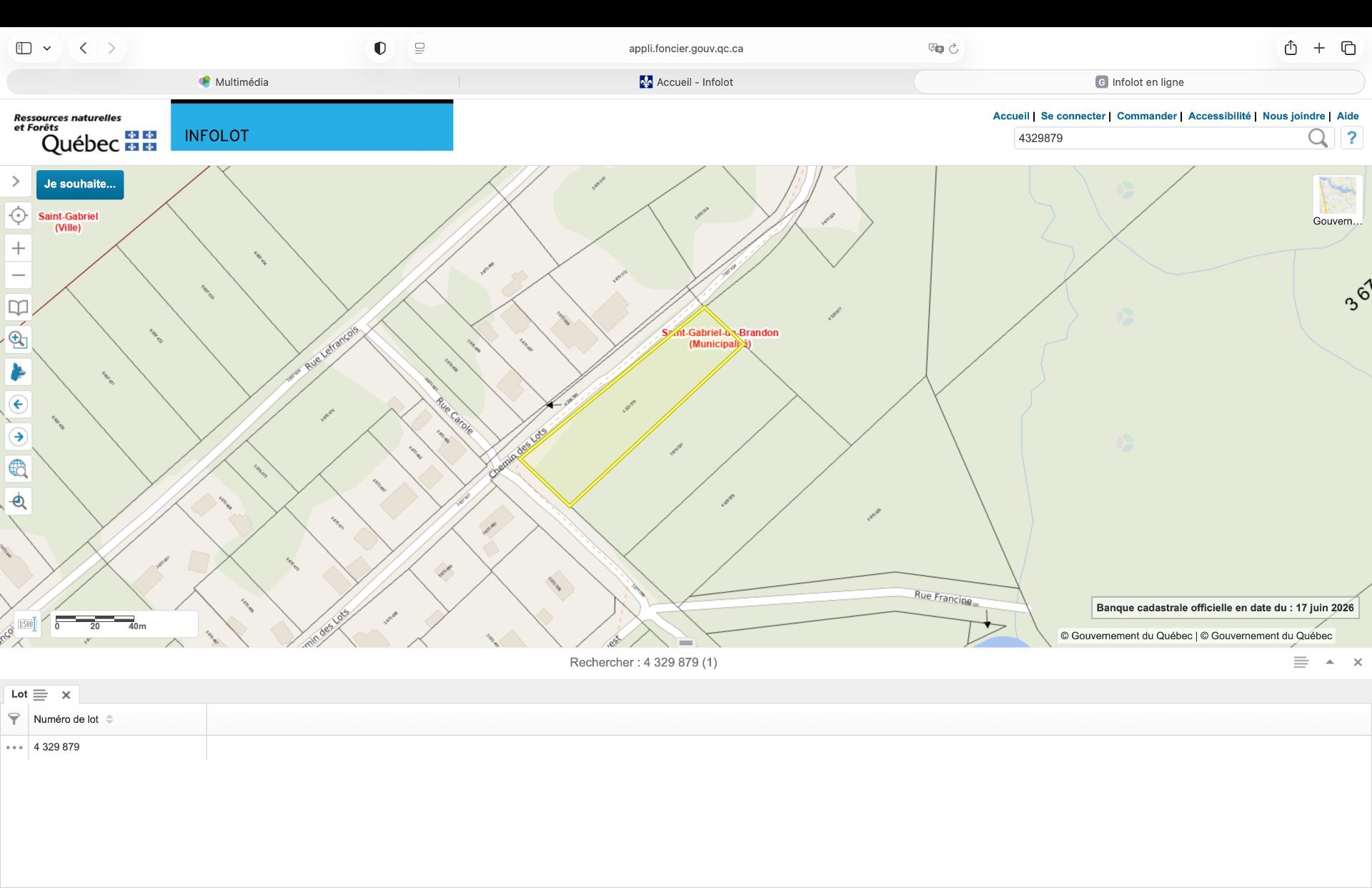Image resolution: width=1372 pixels, height=888 pixels.
Task: Open the Commander link
Action: click(1146, 116)
